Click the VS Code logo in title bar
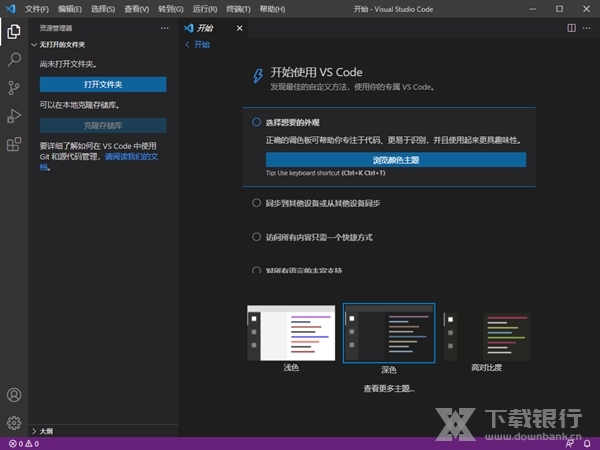Image resolution: width=600 pixels, height=450 pixels. click(x=11, y=8)
